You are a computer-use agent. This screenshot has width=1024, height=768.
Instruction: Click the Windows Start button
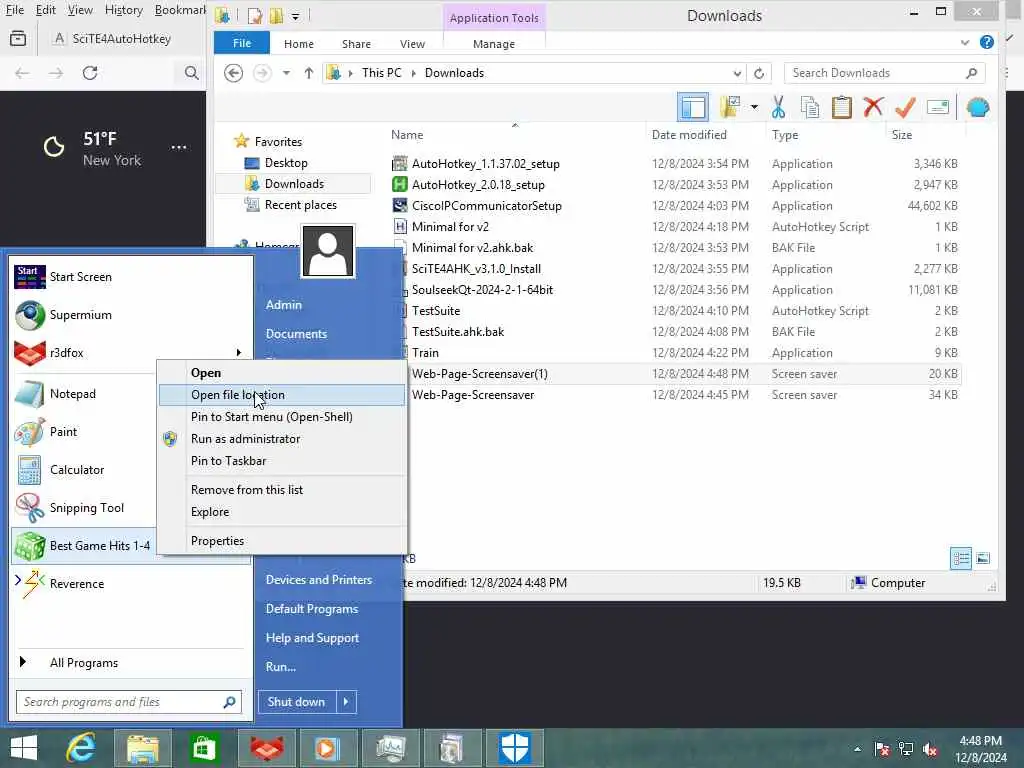pos(24,748)
